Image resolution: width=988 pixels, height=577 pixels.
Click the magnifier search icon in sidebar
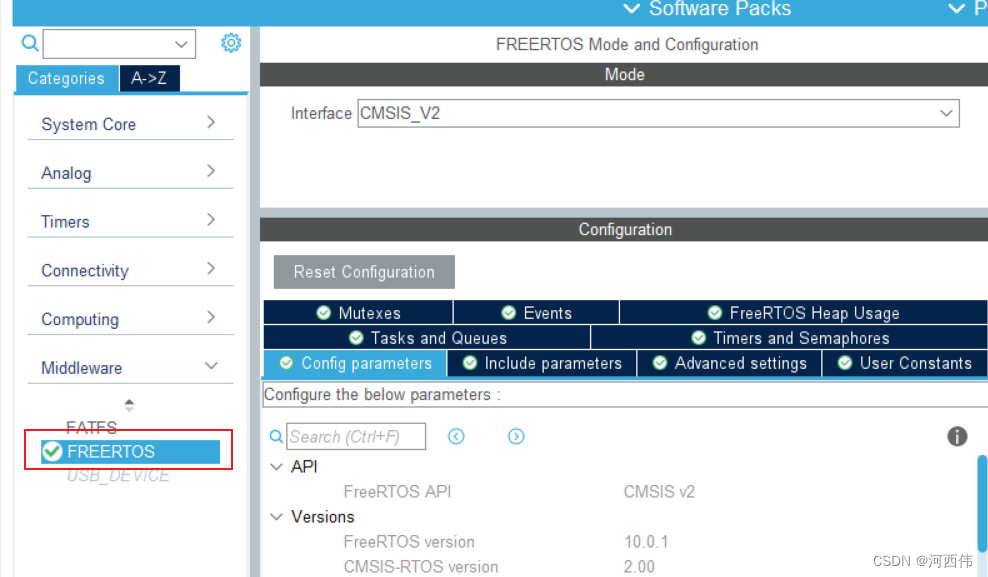click(29, 43)
